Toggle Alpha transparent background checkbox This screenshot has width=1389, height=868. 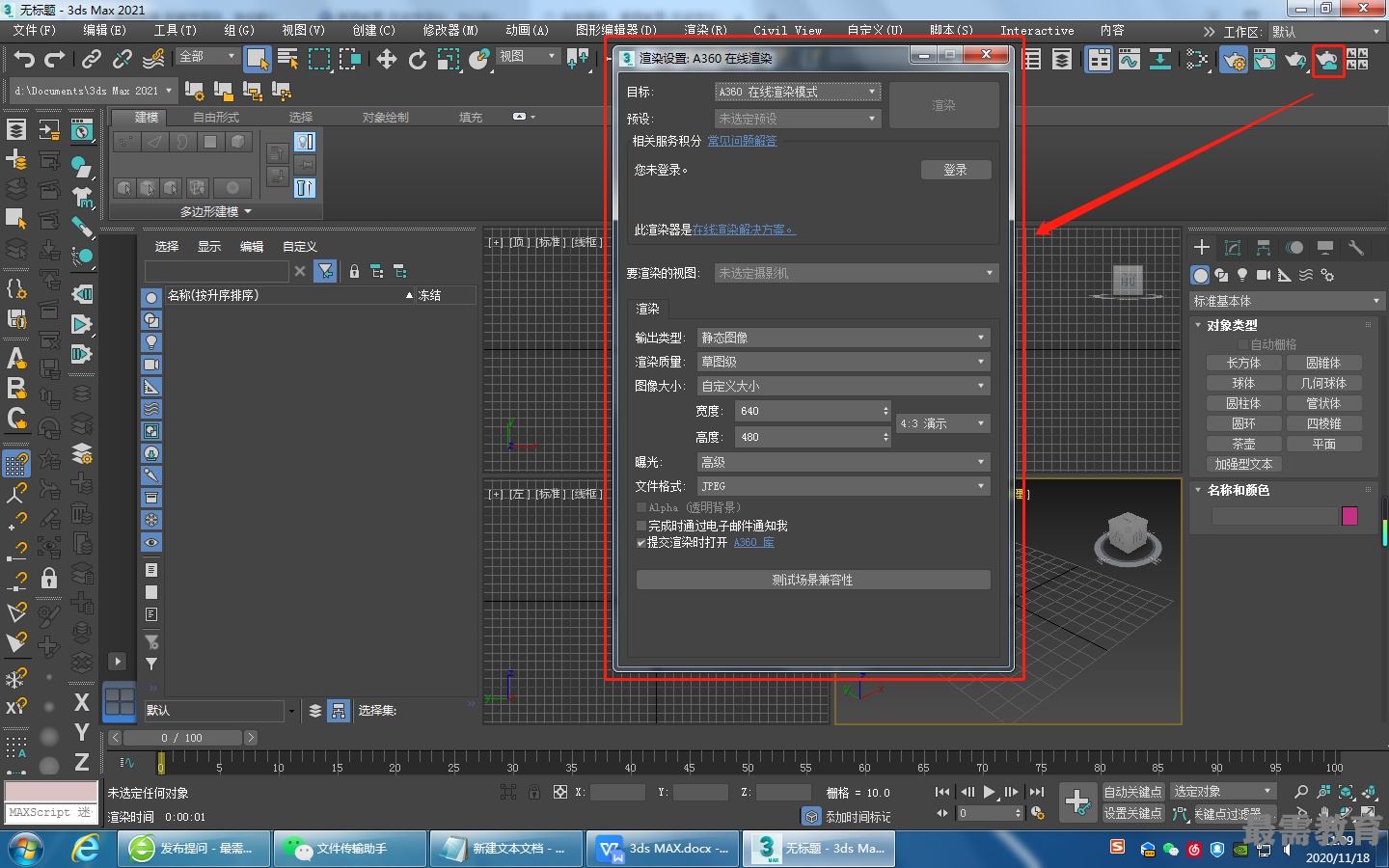pyautogui.click(x=641, y=507)
